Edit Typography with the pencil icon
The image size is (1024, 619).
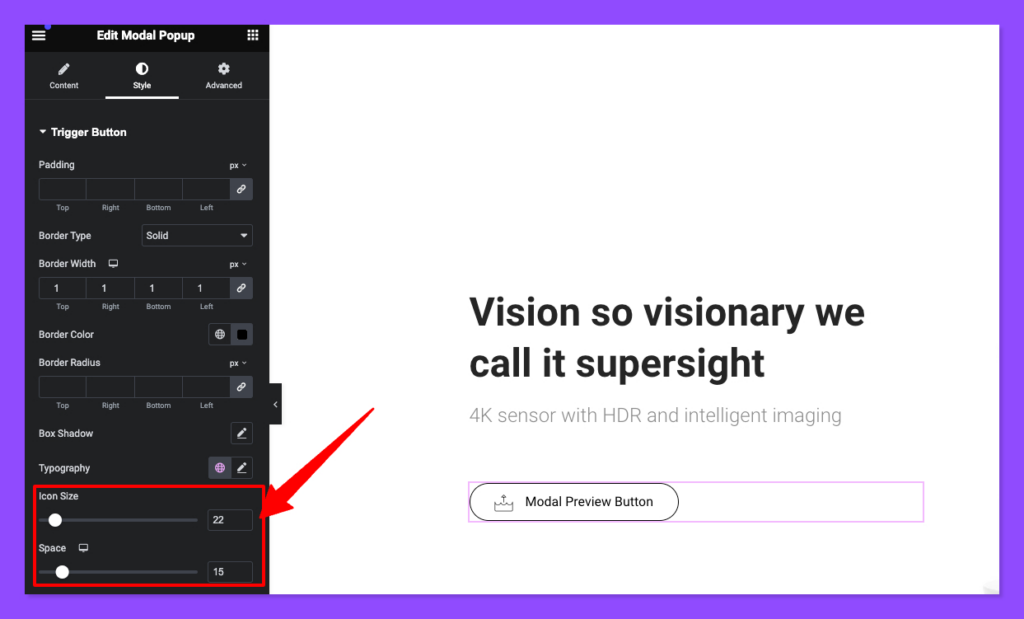coord(242,468)
